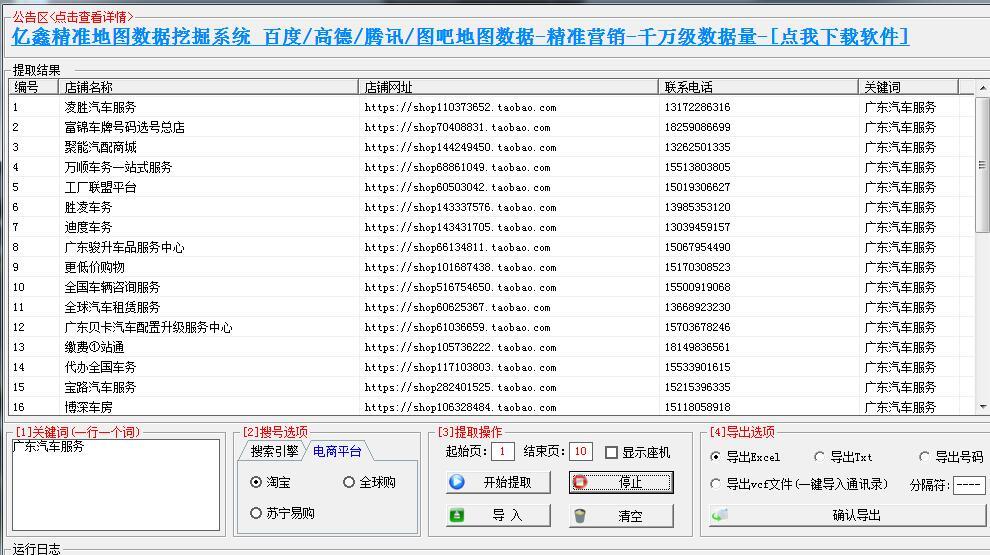
Task: Click phone number 13985353120
Action: click(x=697, y=207)
